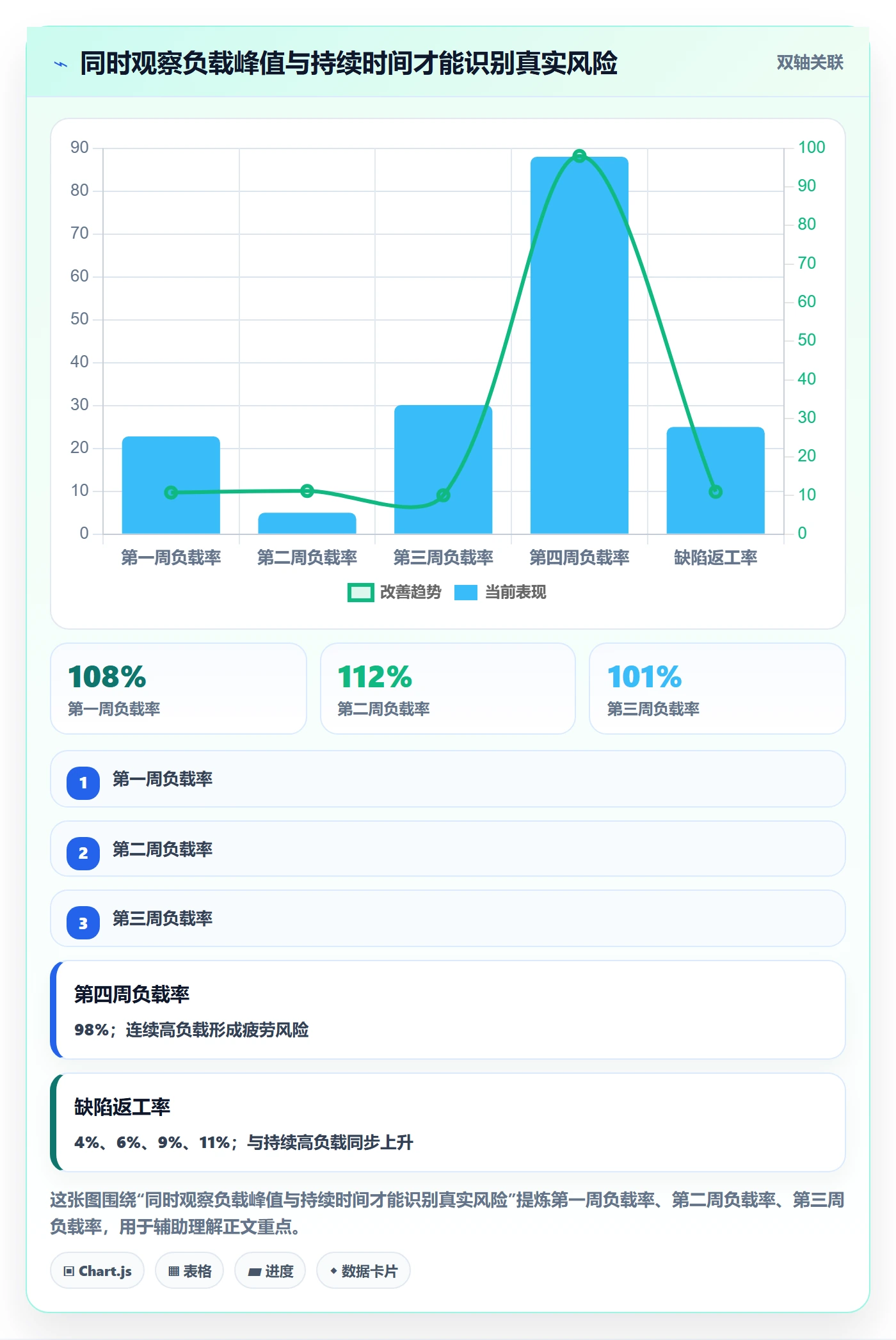Click the lightning bolt icon beside the title

(x=61, y=64)
